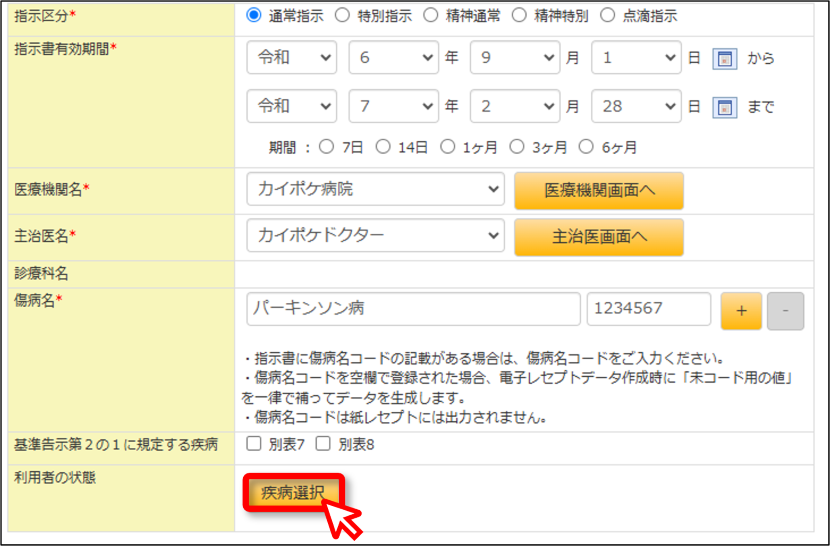Open the start era dropdown showing 令和
The width and height of the screenshot is (830, 551).
point(292,57)
